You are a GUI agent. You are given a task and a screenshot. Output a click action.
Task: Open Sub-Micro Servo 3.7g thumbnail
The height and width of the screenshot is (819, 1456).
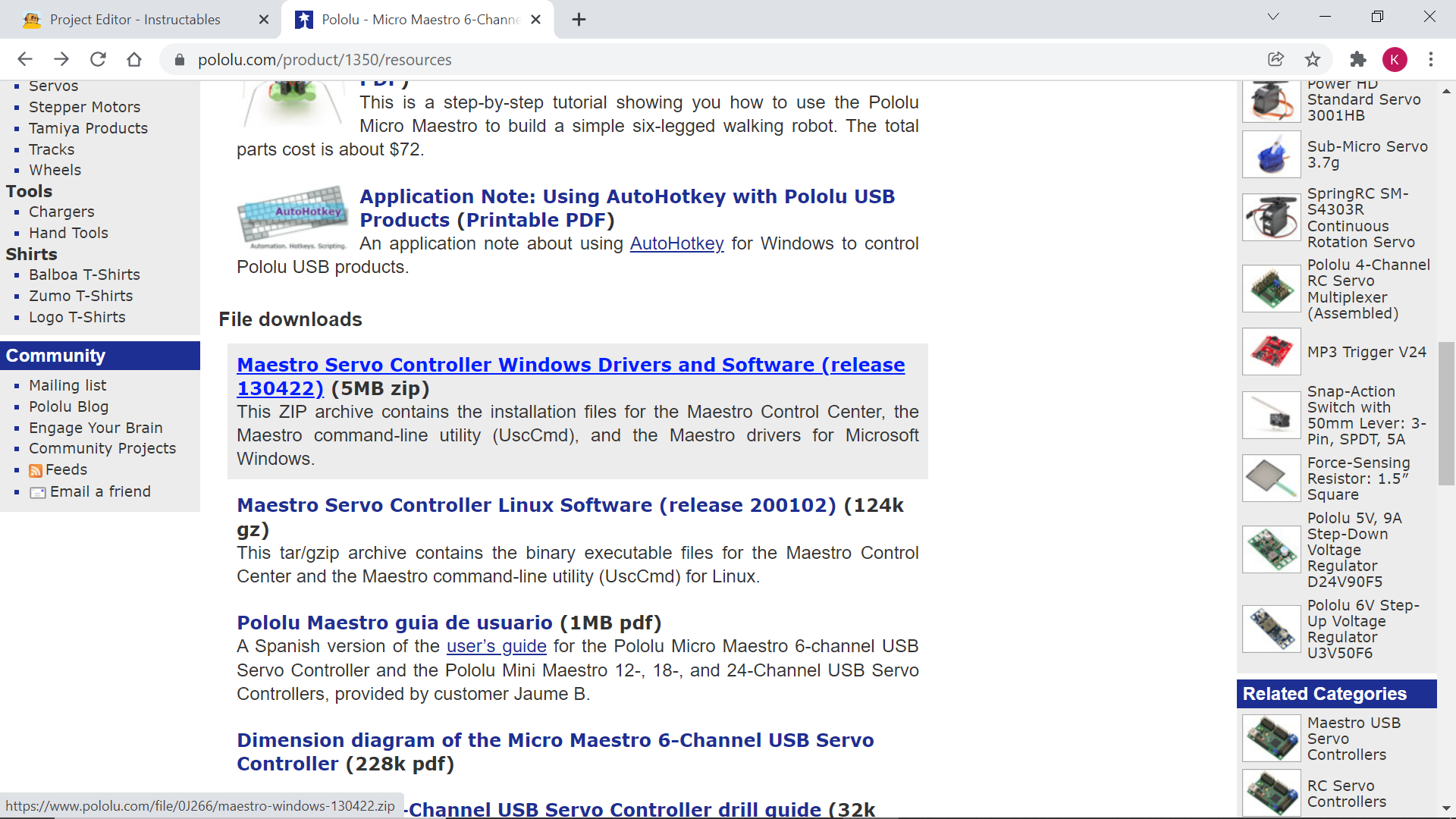pos(1272,154)
